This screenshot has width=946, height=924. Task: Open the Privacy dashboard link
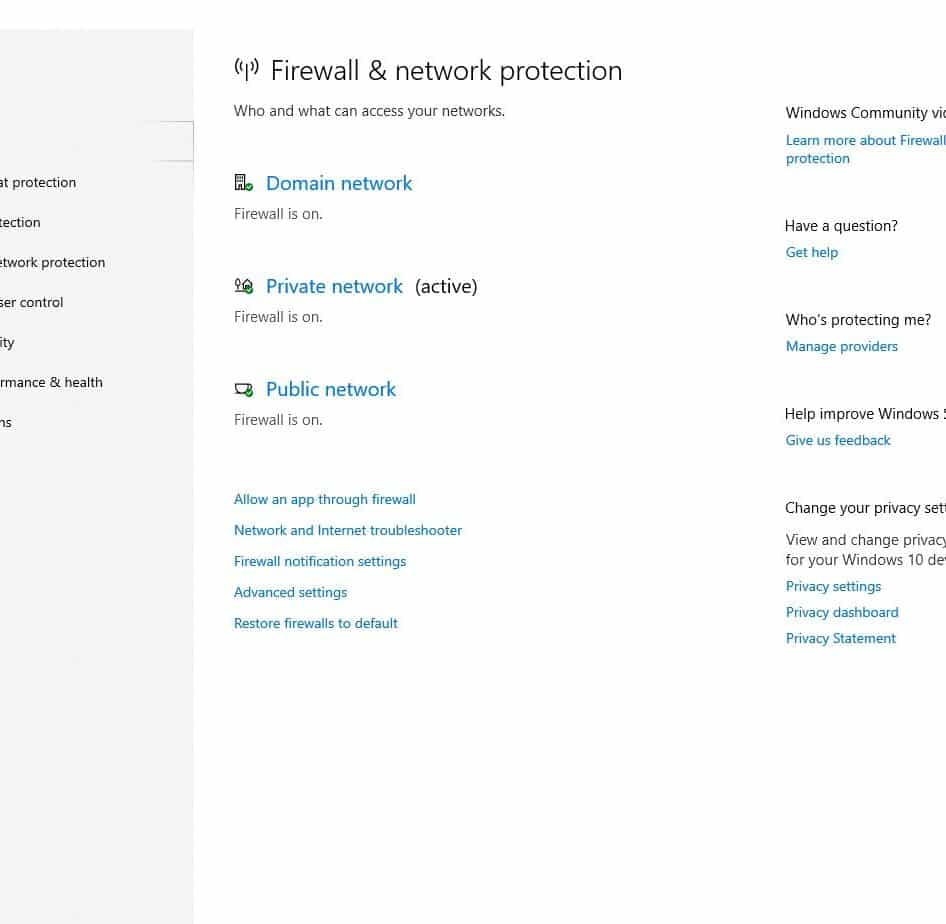point(842,612)
